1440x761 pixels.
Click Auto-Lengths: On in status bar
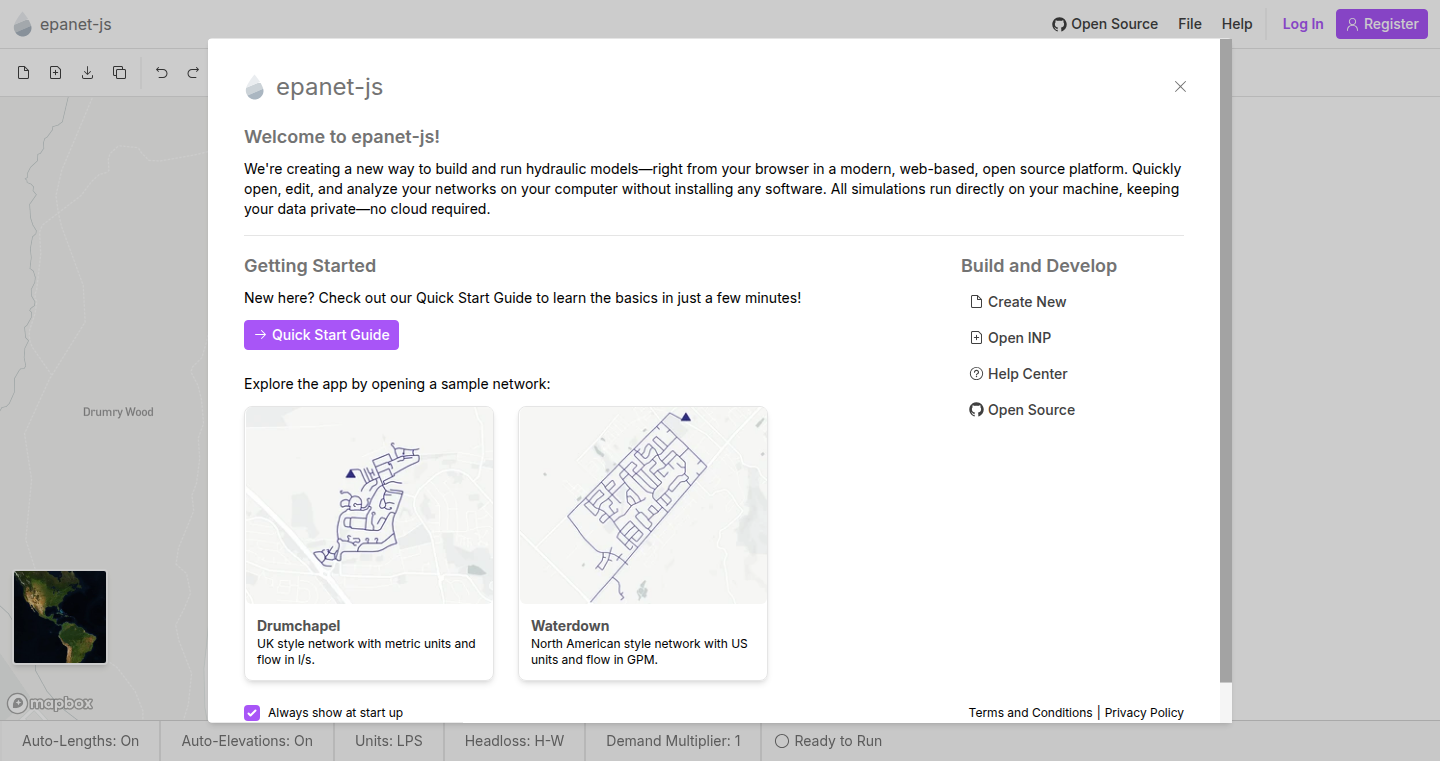tap(81, 741)
